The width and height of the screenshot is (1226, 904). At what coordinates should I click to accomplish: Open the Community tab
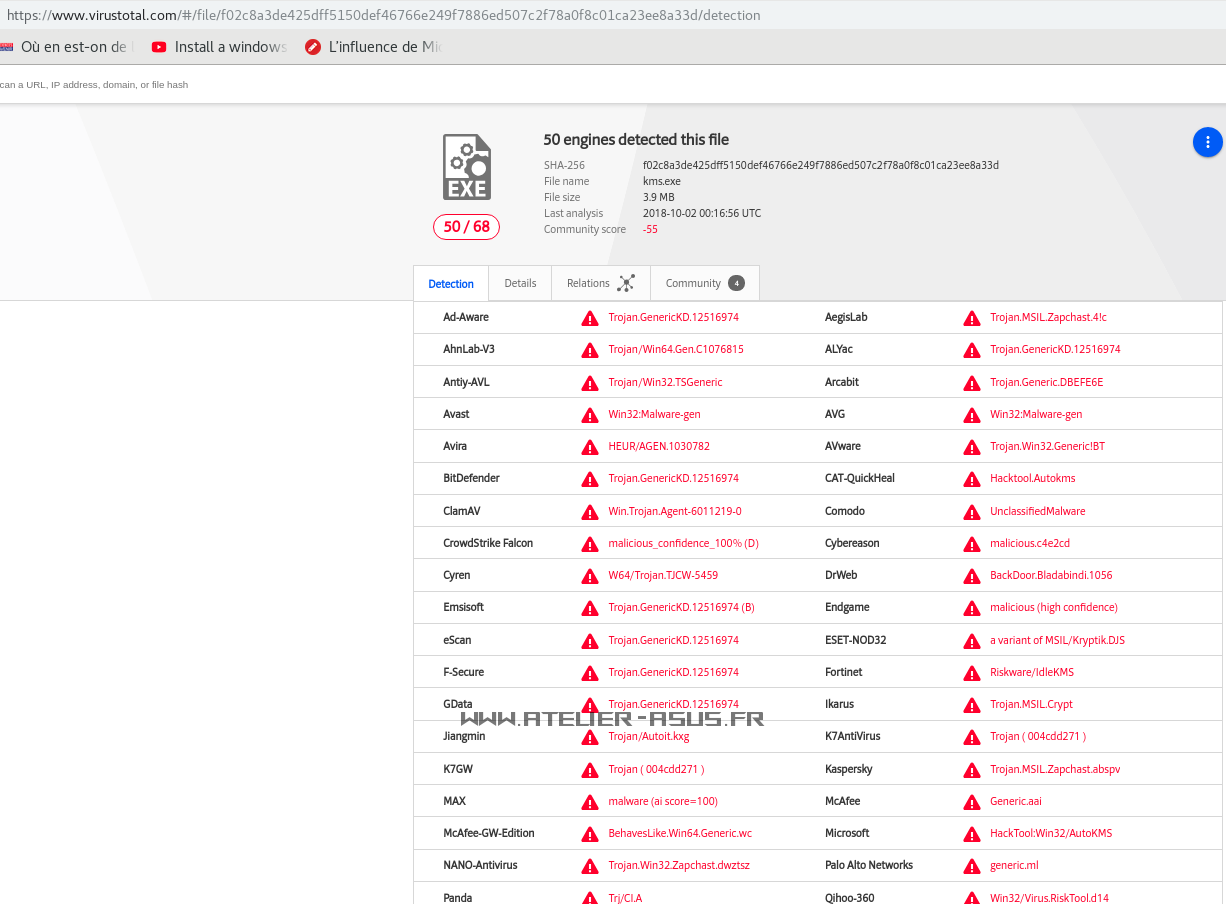tap(705, 283)
